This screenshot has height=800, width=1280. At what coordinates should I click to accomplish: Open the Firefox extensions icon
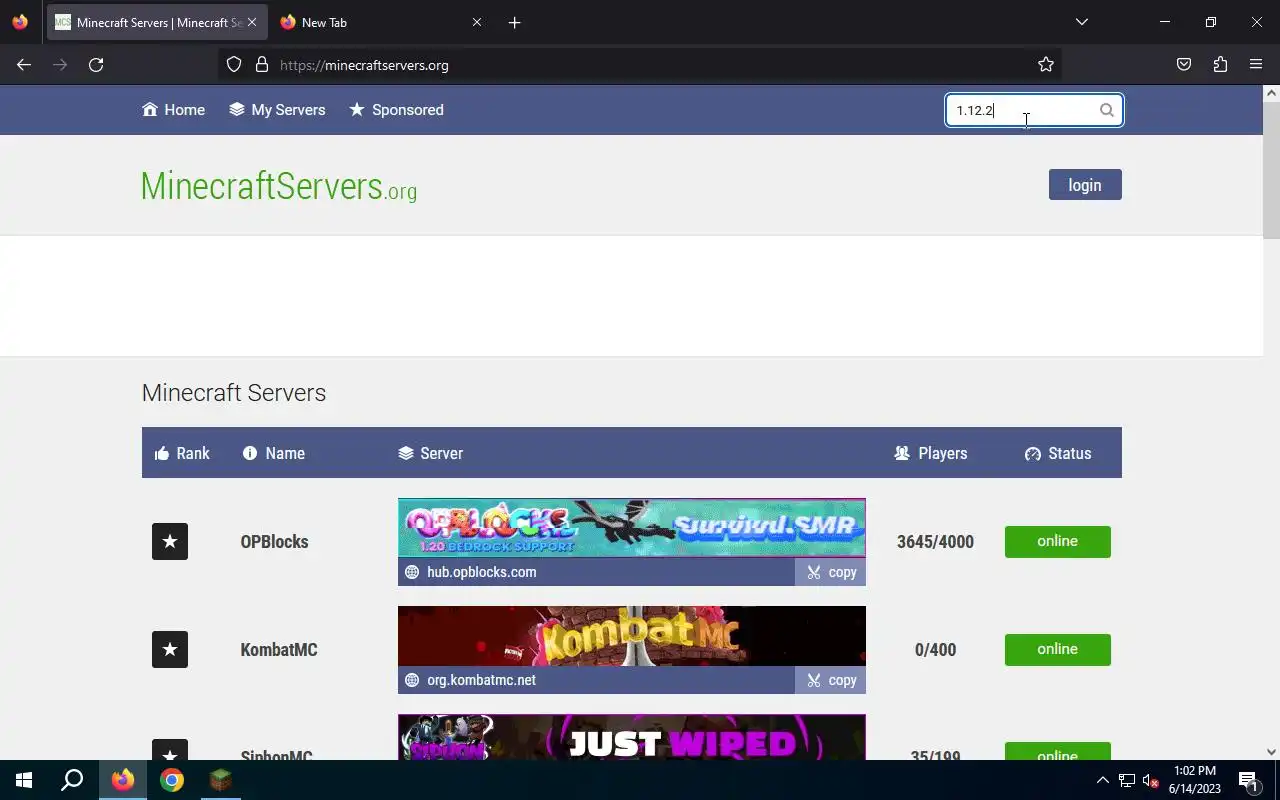tap(1220, 65)
